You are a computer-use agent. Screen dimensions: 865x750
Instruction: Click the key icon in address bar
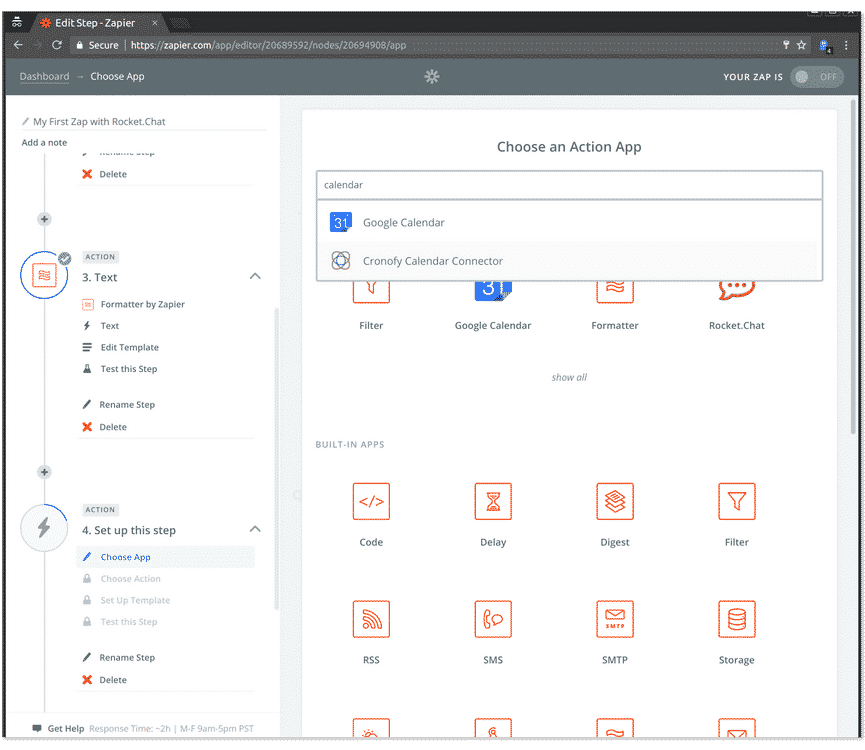786,45
